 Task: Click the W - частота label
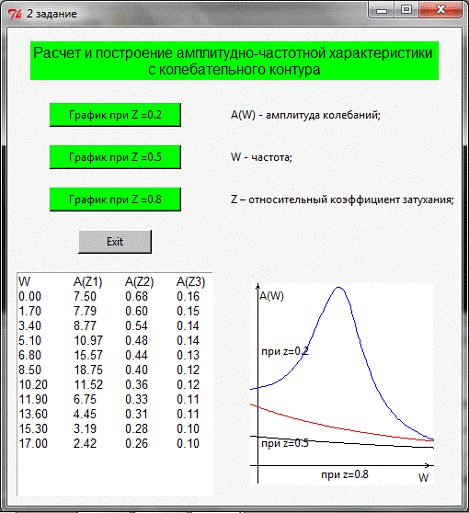pos(261,157)
